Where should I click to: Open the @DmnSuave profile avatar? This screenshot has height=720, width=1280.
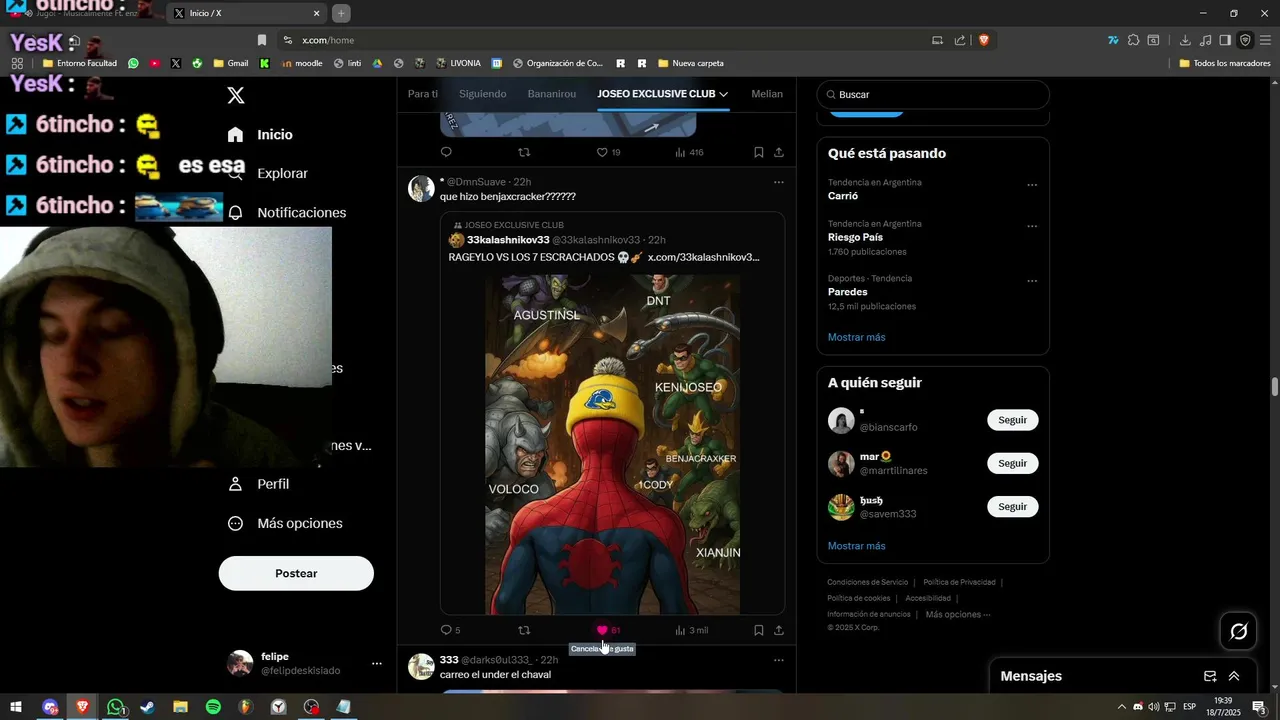tap(421, 188)
